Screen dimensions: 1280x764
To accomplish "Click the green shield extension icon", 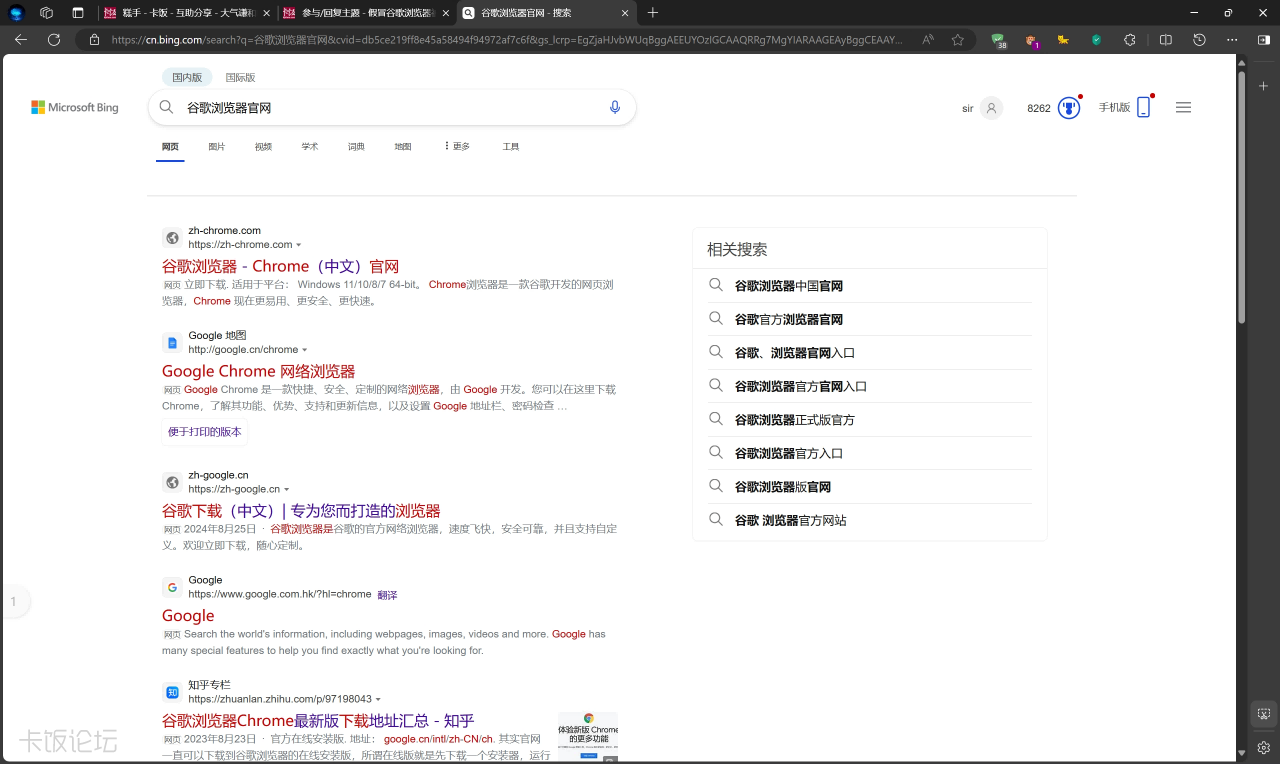I will click(1096, 40).
